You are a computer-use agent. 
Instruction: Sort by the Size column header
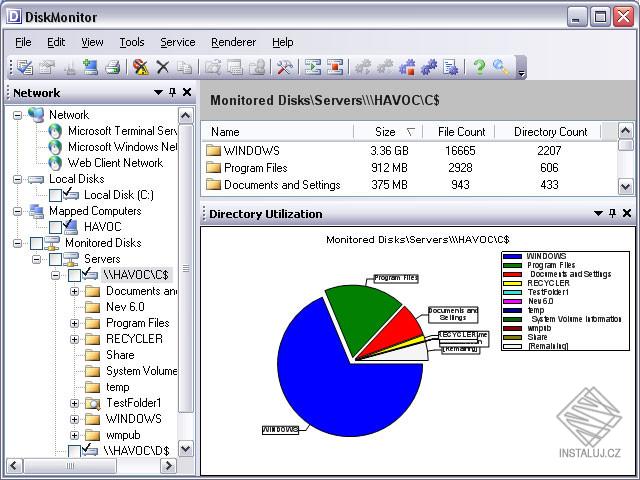(x=388, y=132)
